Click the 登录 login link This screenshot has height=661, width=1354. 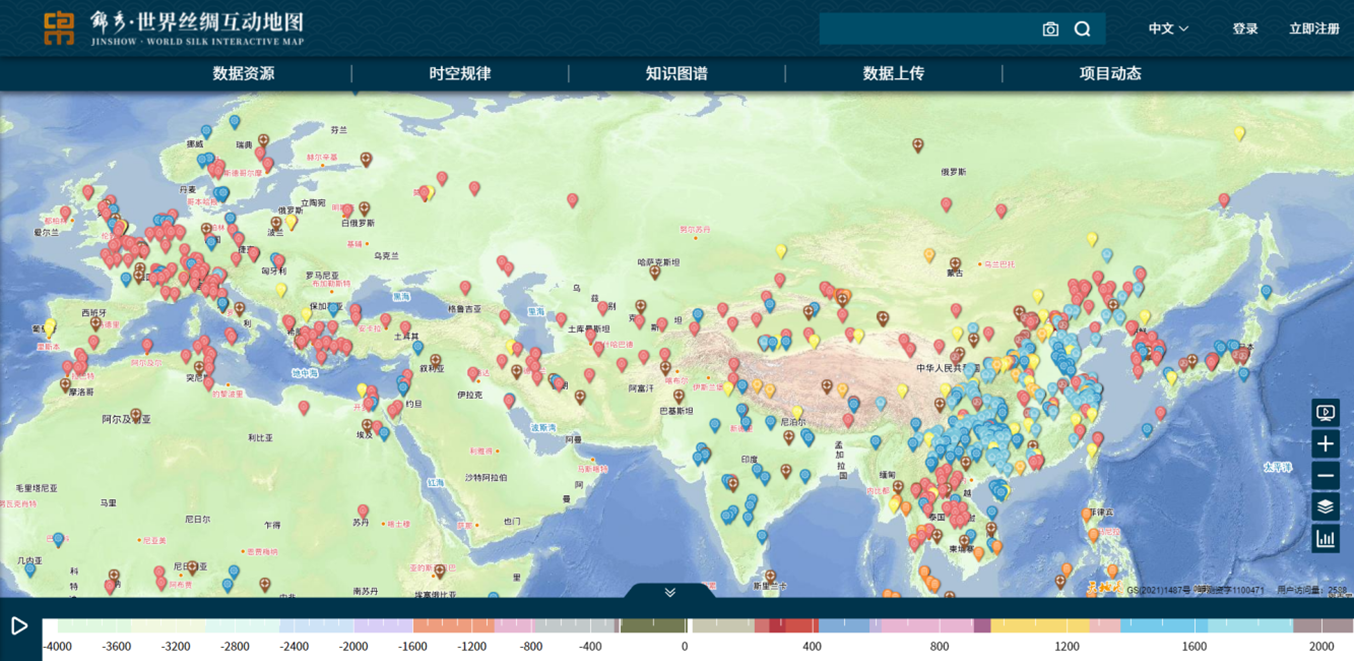point(1245,29)
